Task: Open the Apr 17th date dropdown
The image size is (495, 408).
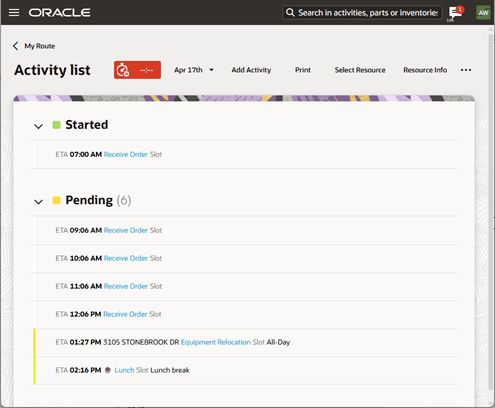Action: (194, 70)
